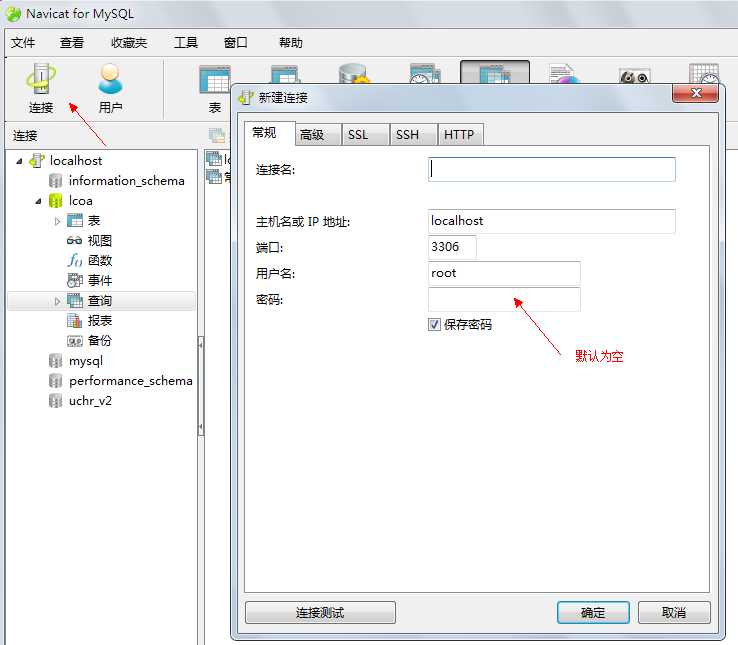Open the Favorites (收藏夹) menu
This screenshot has width=738, height=645.
point(129,43)
